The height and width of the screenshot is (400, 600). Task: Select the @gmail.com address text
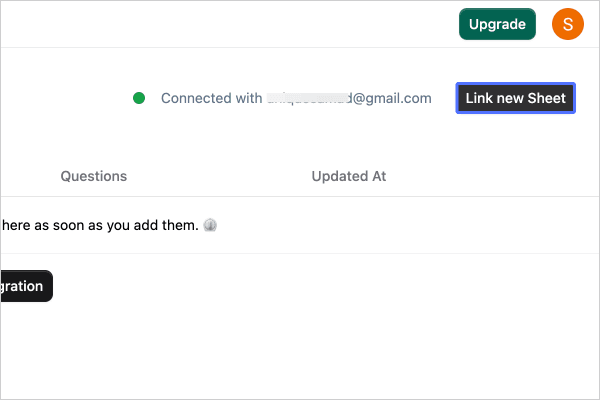[392, 98]
